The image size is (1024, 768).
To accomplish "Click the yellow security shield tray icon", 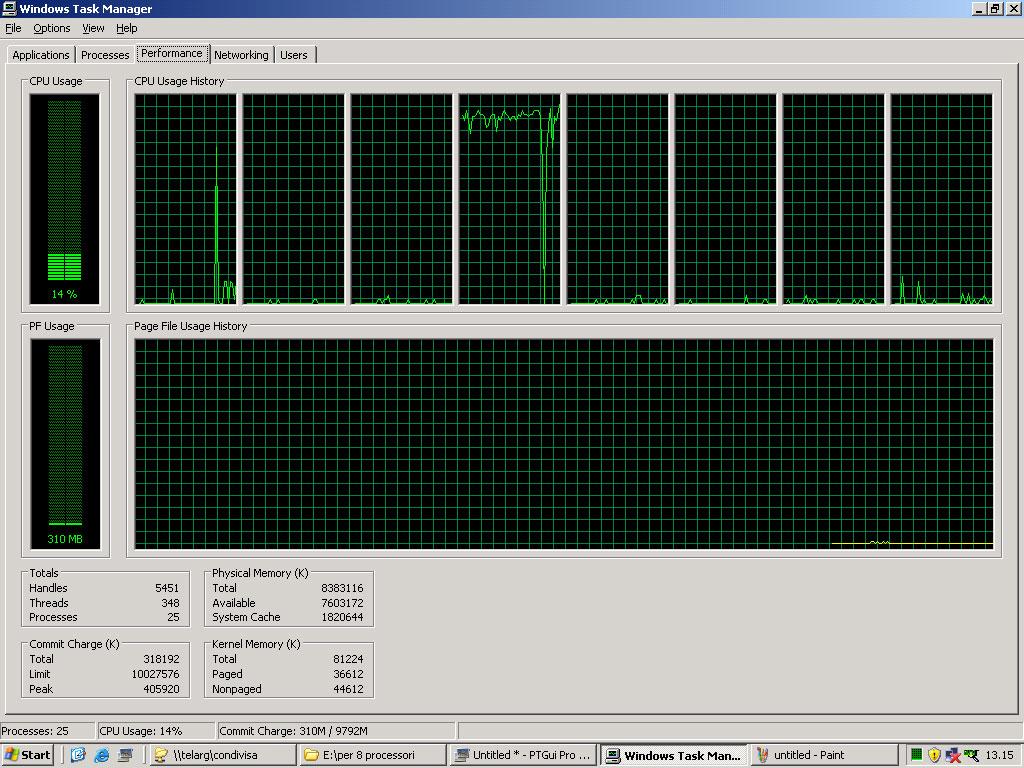I will point(935,755).
